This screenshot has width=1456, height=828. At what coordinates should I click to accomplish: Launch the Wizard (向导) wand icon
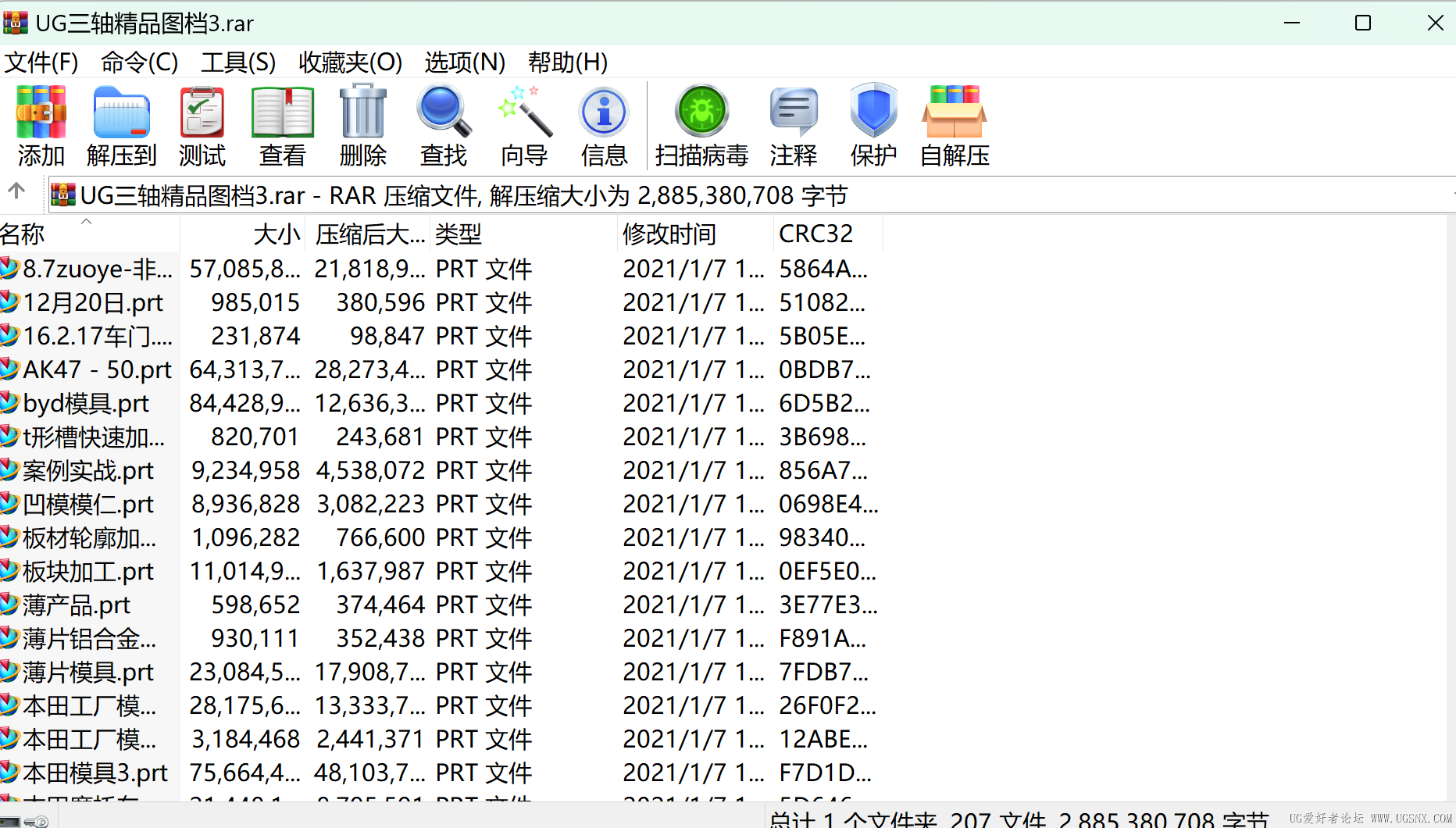click(524, 125)
